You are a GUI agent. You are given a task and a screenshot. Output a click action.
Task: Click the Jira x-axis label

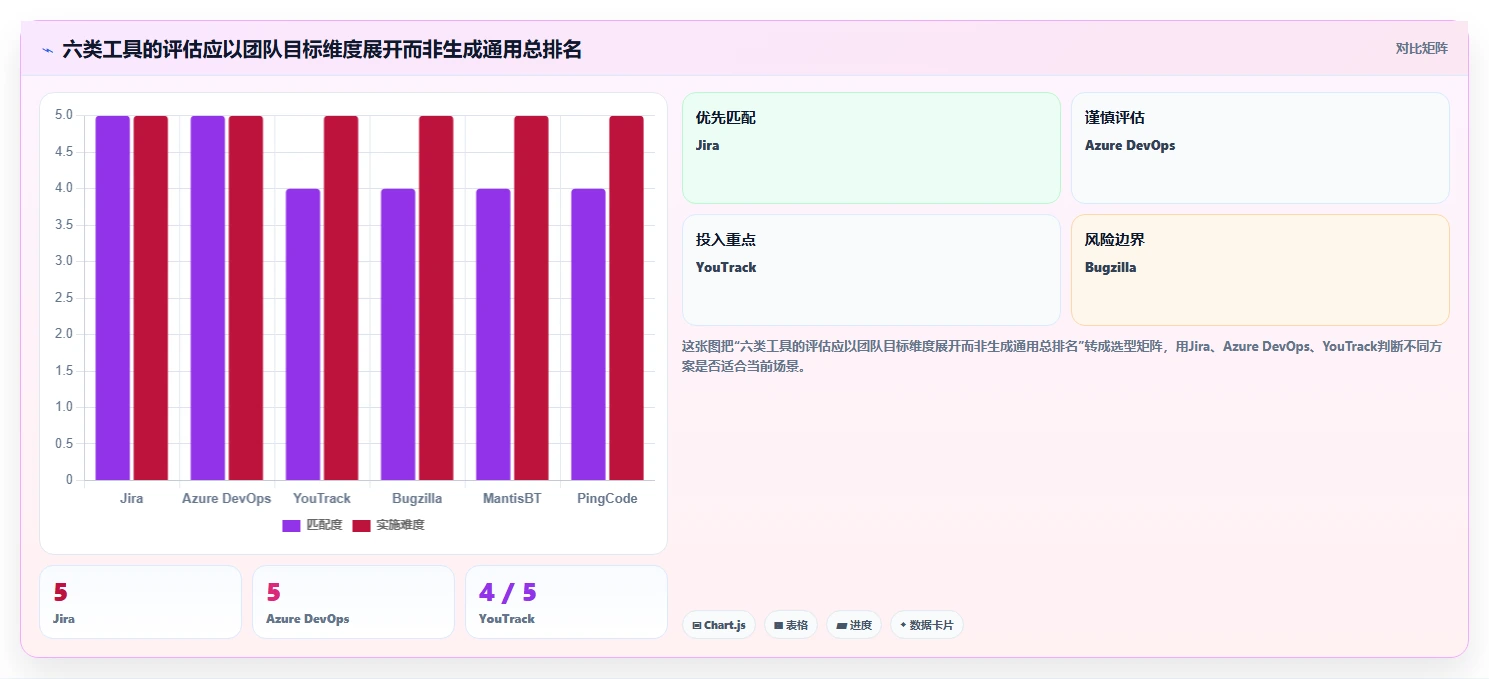point(132,498)
